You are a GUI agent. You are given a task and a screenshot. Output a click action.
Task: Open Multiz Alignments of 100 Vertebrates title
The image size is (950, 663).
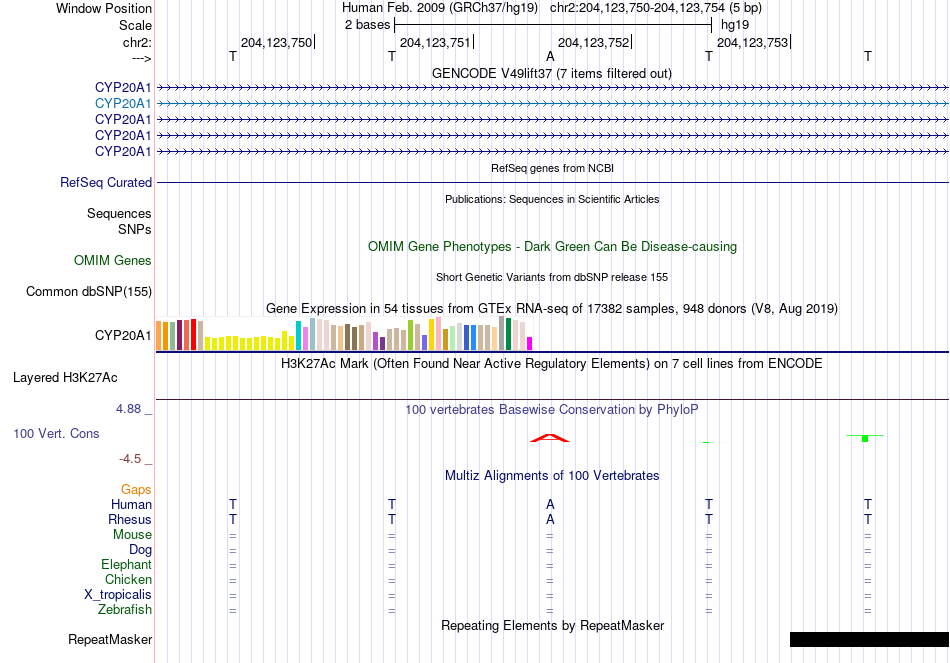coord(552,476)
